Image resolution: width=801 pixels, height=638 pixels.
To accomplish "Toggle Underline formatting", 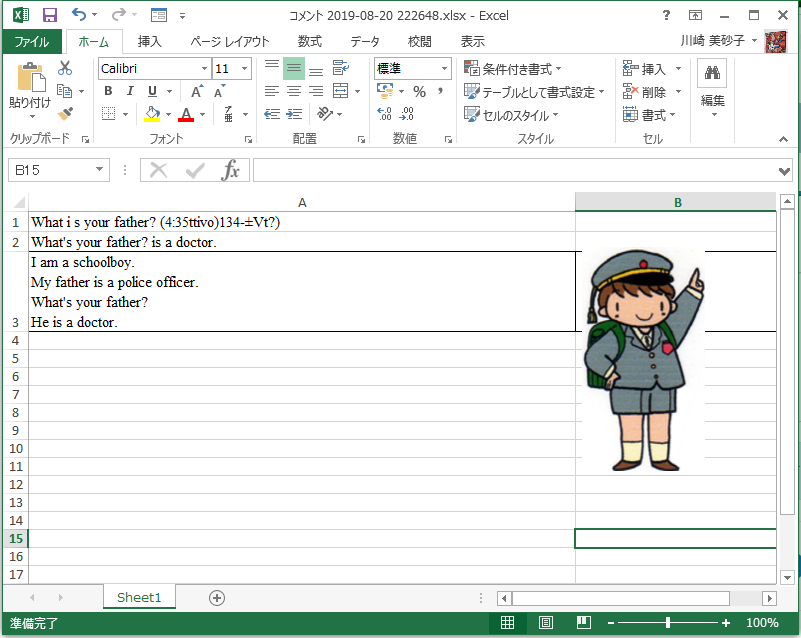I will [152, 91].
